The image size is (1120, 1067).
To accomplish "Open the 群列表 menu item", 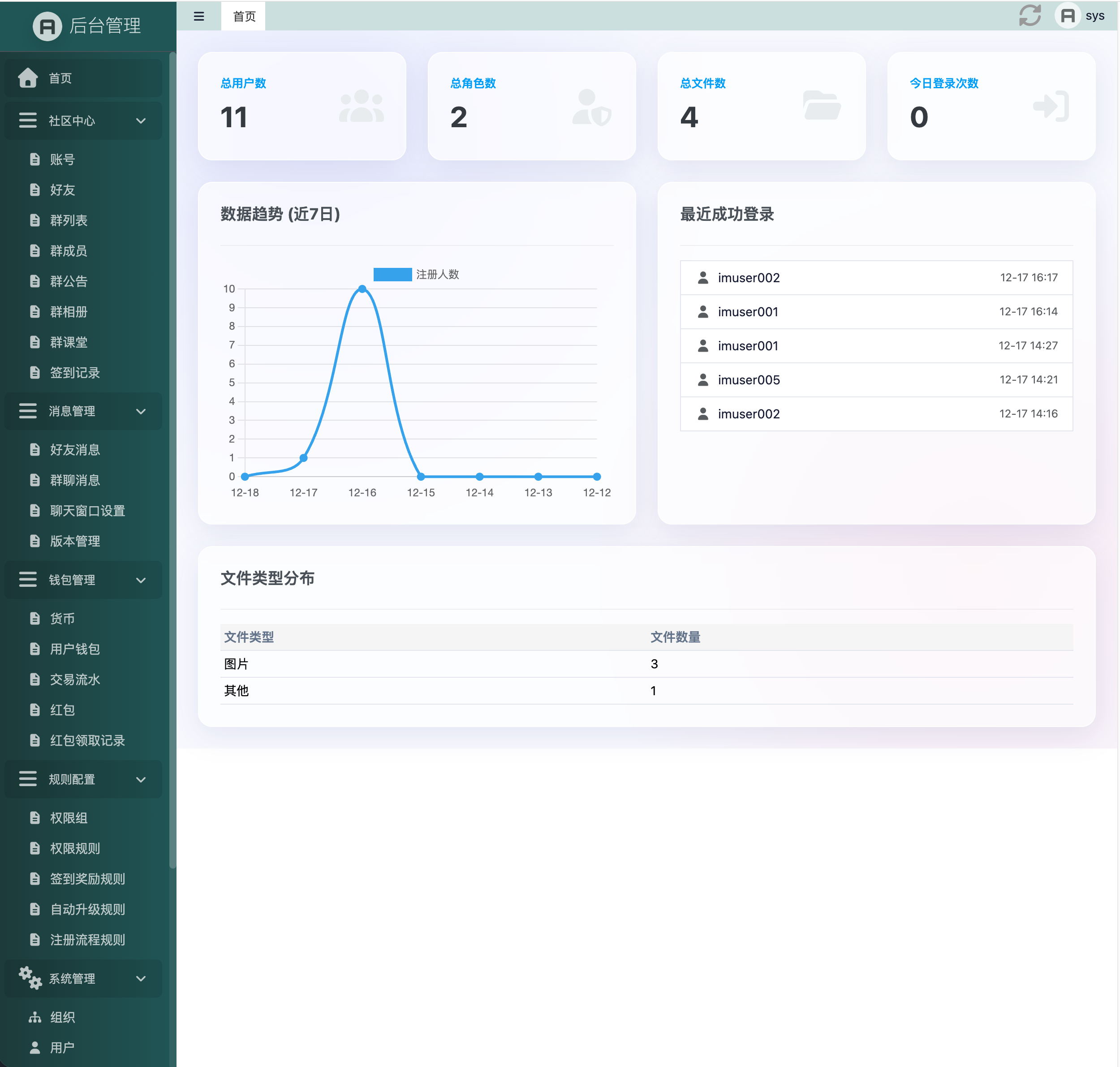I will 68,220.
